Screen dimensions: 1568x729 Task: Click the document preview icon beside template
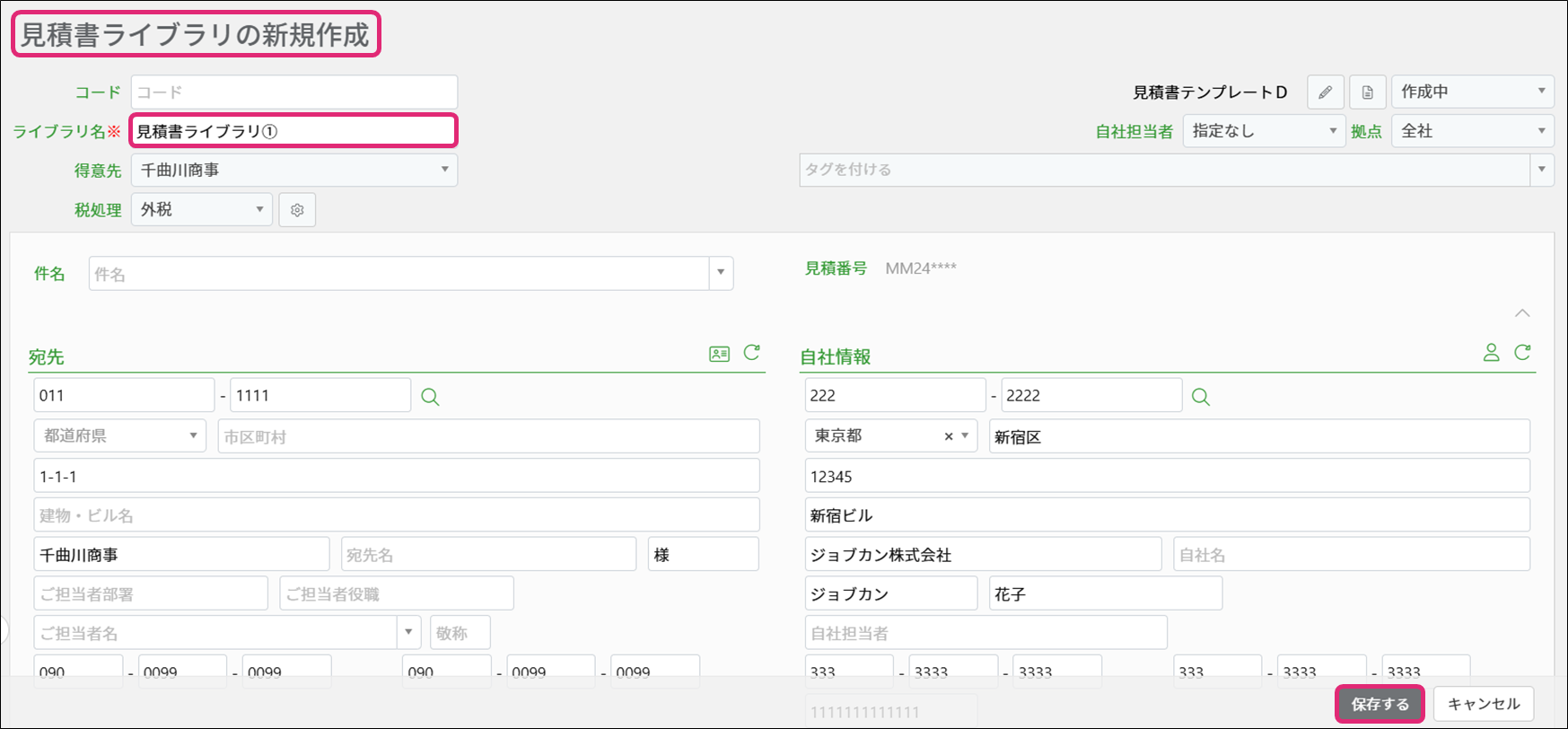point(1367,92)
